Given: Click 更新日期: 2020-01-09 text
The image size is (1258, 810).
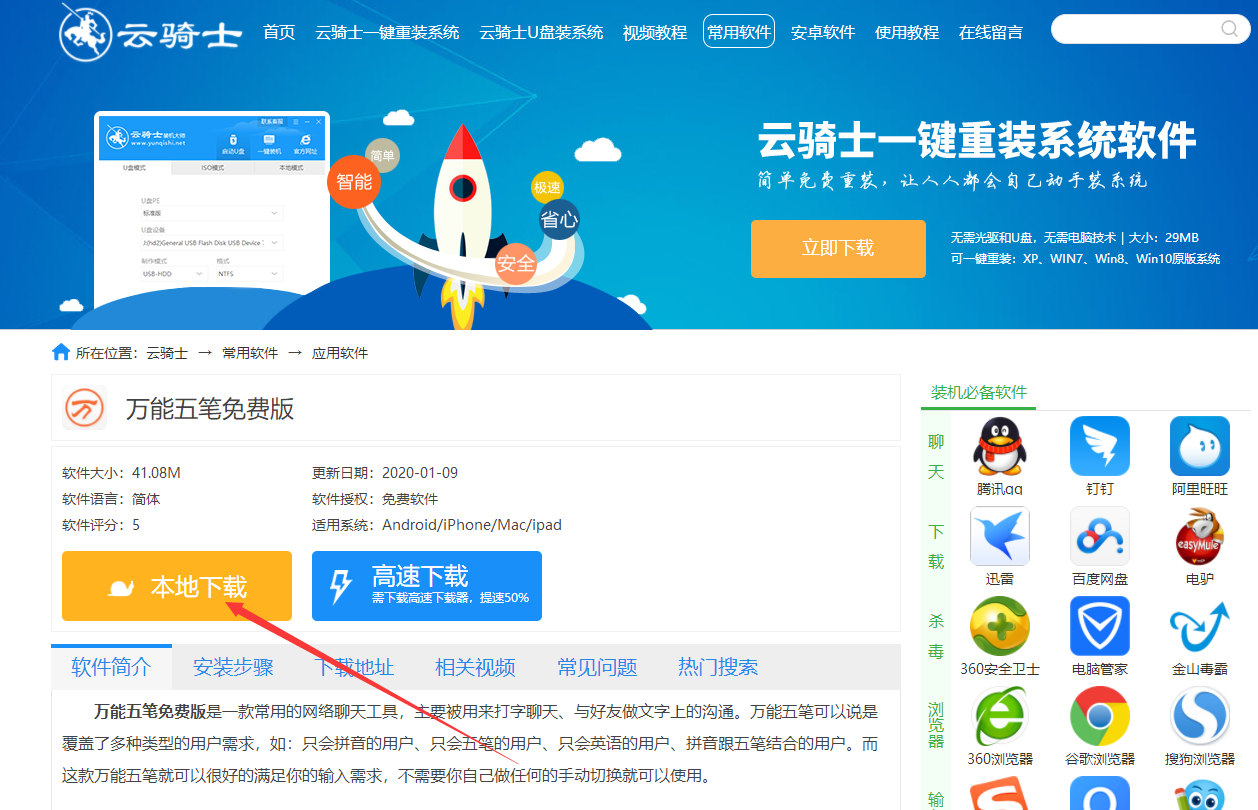Looking at the screenshot, I should point(385,473).
